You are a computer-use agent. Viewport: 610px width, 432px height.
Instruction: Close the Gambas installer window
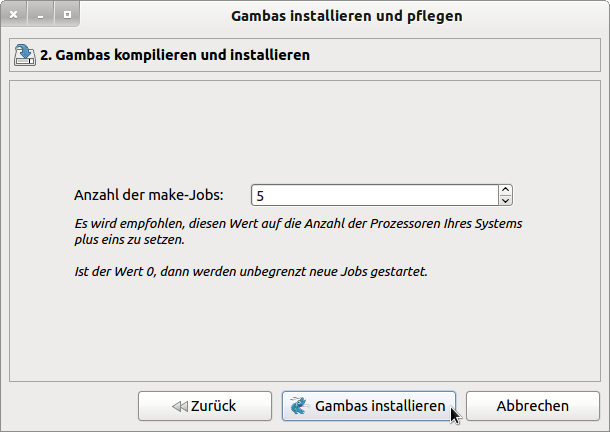pos(15,16)
